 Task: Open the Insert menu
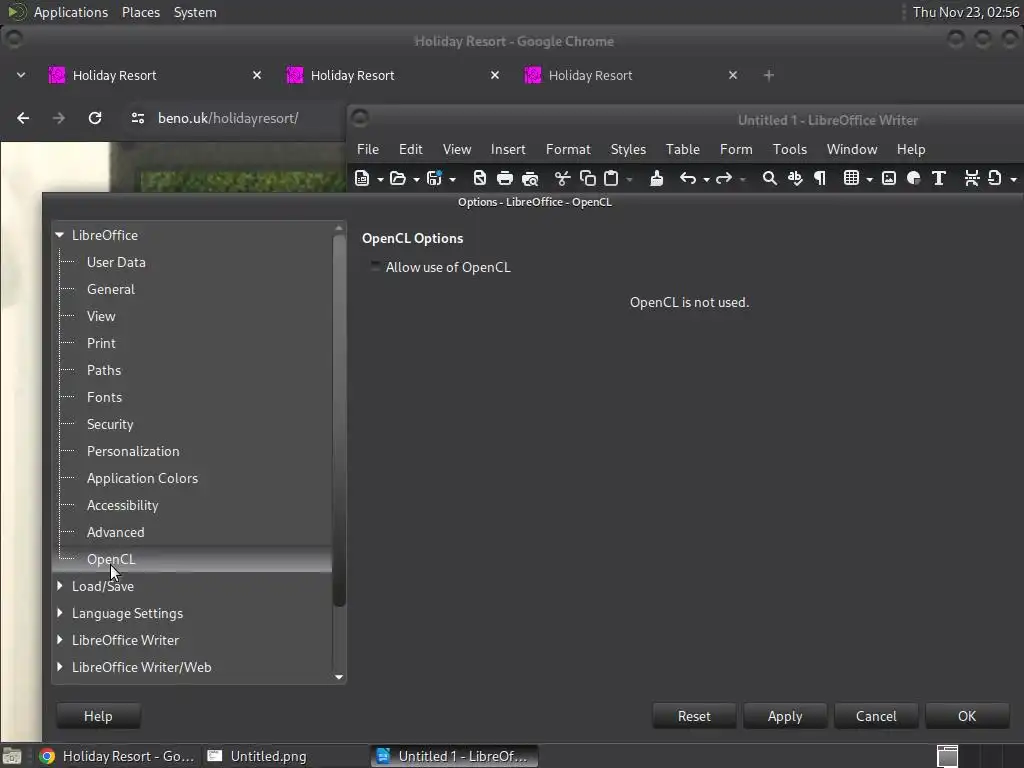pyautogui.click(x=508, y=150)
